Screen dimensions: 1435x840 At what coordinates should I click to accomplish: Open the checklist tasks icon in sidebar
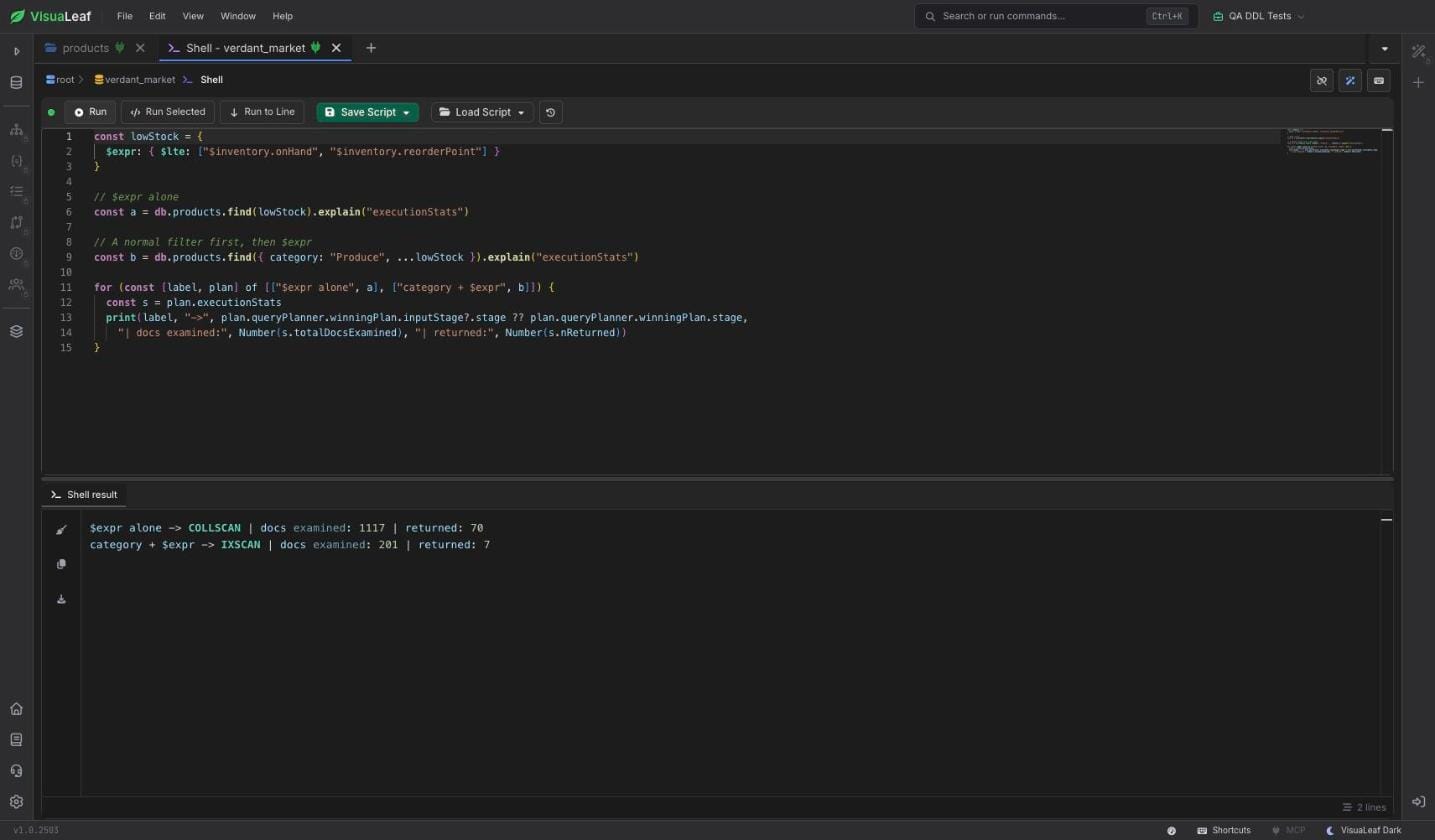point(16,191)
